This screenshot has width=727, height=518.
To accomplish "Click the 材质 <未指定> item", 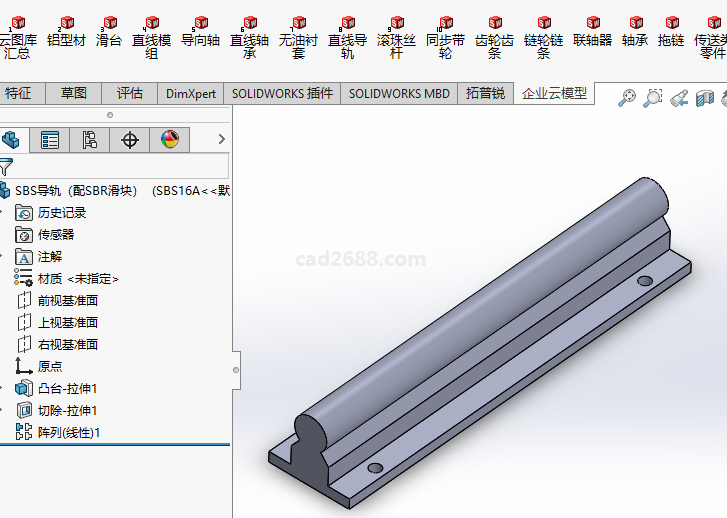I will click(78, 278).
